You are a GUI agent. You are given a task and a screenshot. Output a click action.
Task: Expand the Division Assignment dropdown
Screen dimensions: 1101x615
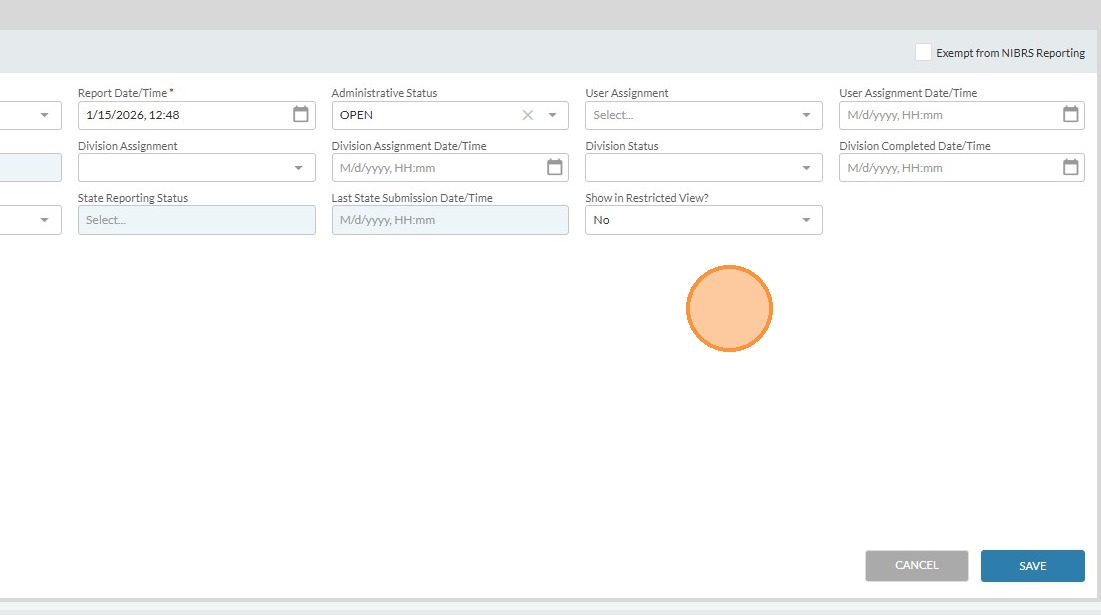coord(196,168)
